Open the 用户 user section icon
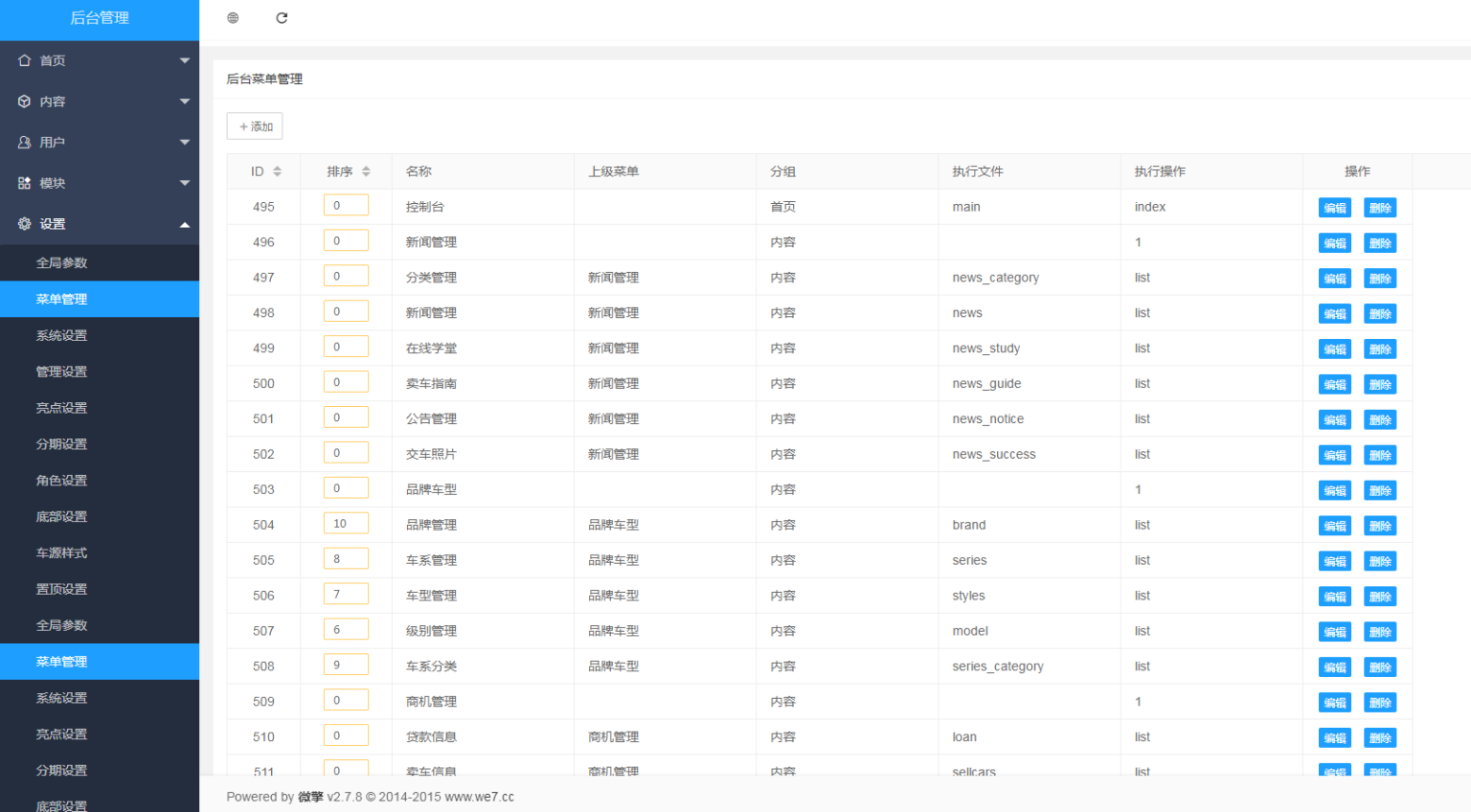The height and width of the screenshot is (812, 1471). tap(23, 142)
